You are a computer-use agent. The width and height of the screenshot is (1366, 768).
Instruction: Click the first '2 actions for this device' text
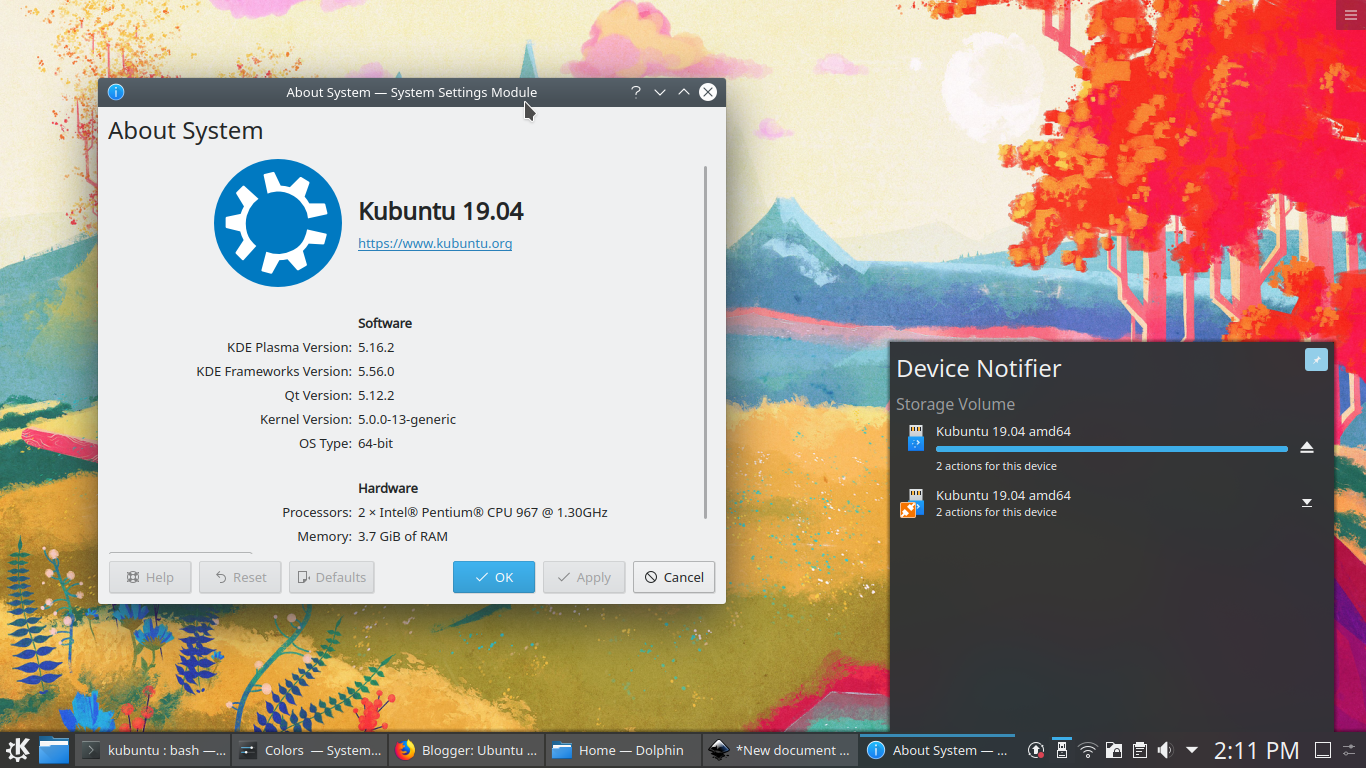(996, 466)
